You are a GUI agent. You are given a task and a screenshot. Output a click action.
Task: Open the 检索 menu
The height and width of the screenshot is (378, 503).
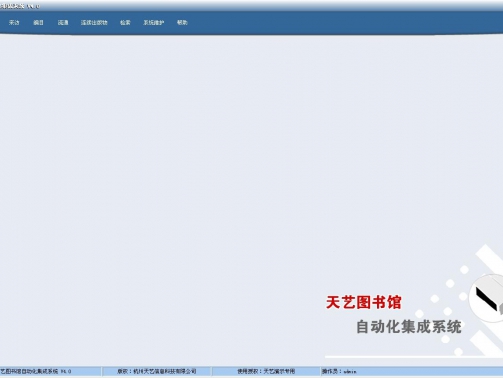(125, 23)
